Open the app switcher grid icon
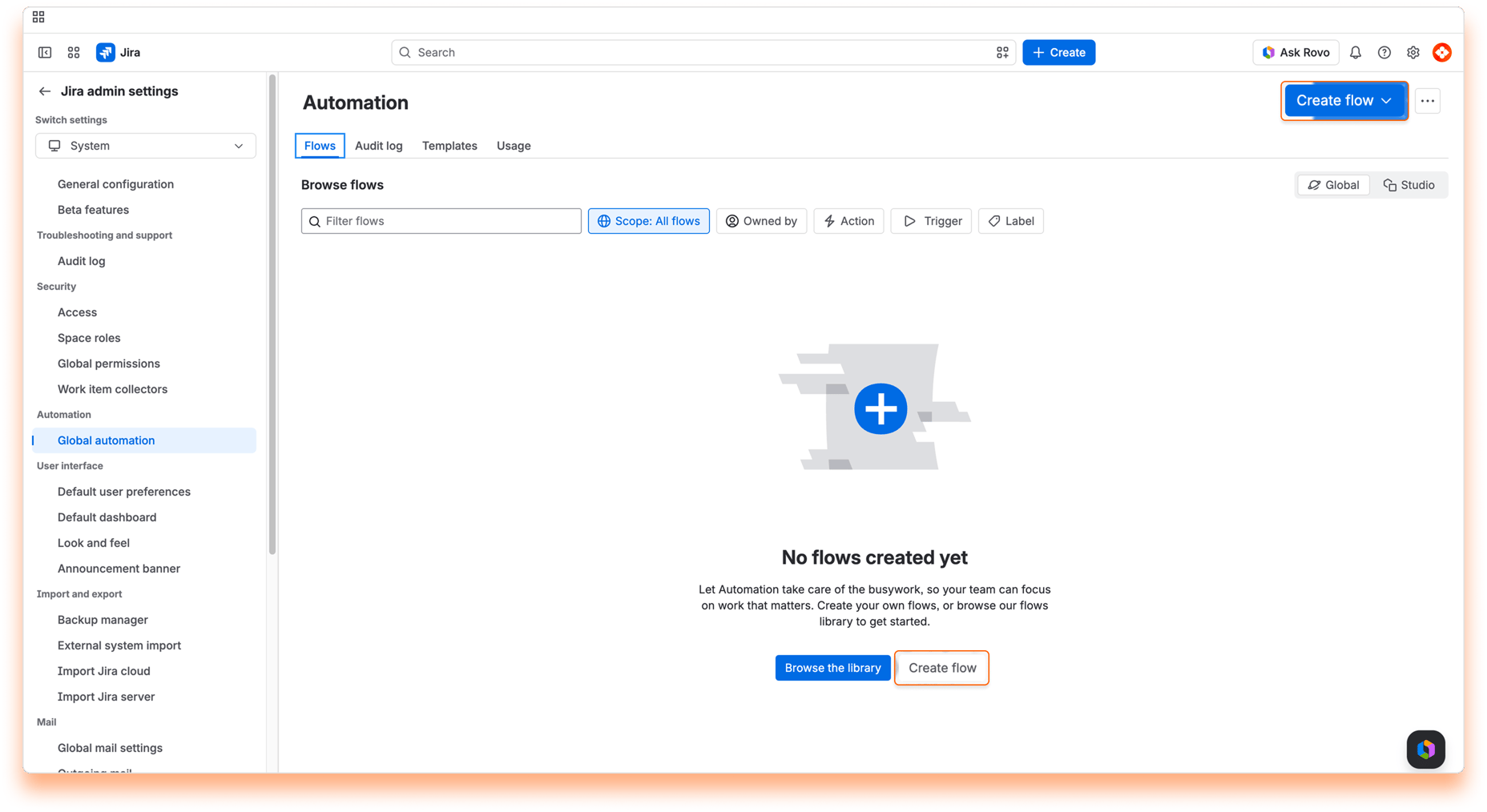 pyautogui.click(x=74, y=53)
